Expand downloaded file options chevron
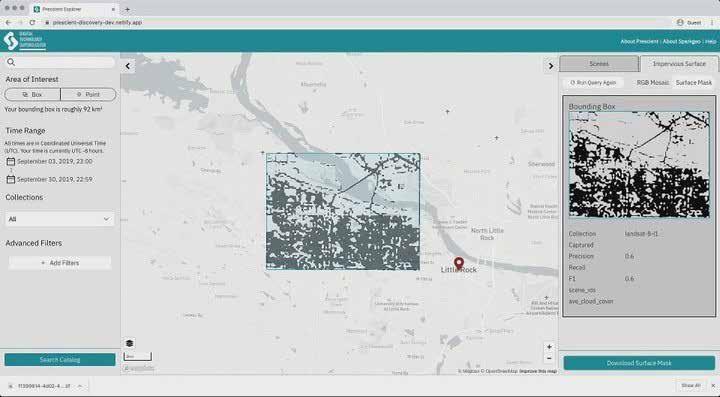Viewport: 720px width, 397px height. pos(80,386)
